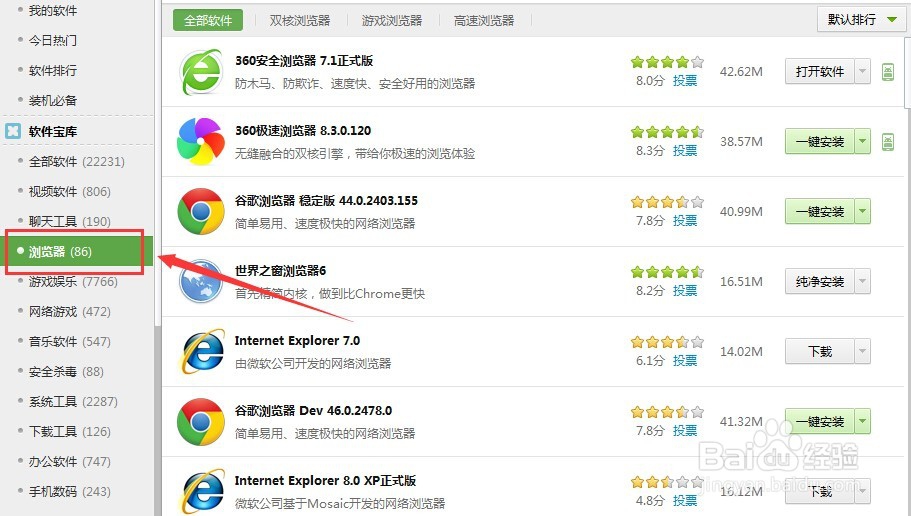
Task: Open title 360极速浏览器 8.3.0.120
Action: point(303,131)
